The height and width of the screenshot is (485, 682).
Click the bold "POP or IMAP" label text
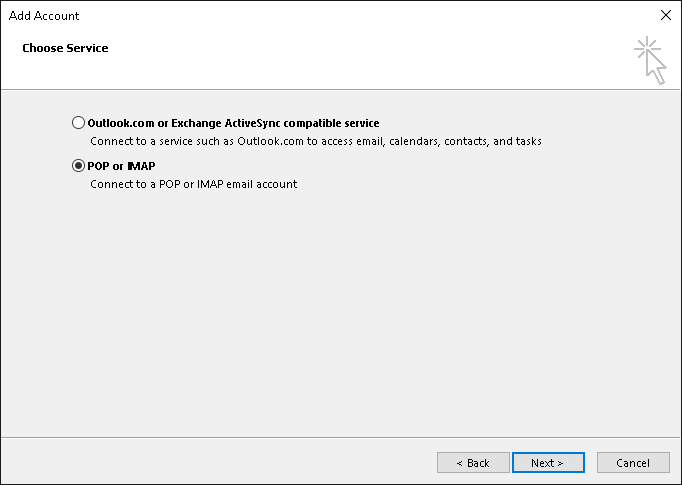(122, 166)
